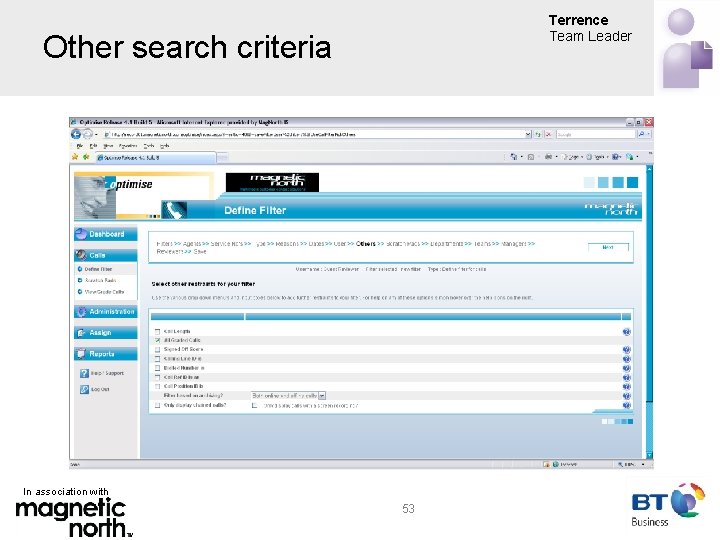Tick the Dialled Number checkbox
720x540 pixels.
(x=158, y=368)
